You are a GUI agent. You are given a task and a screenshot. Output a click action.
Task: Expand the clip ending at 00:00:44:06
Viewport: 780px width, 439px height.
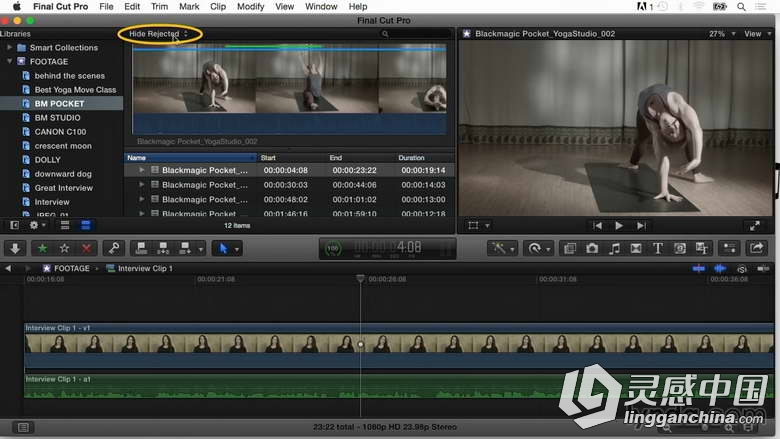point(142,184)
